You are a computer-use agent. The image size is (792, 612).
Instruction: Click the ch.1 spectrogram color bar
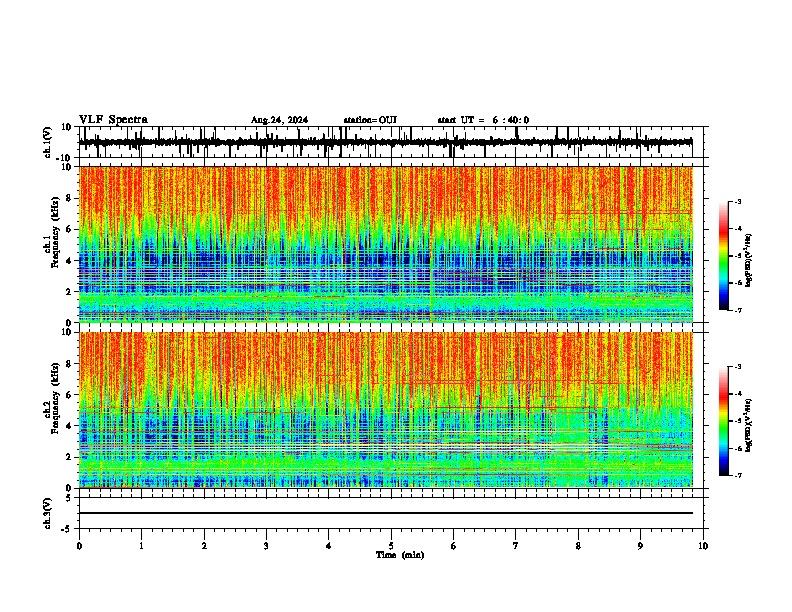pos(724,256)
